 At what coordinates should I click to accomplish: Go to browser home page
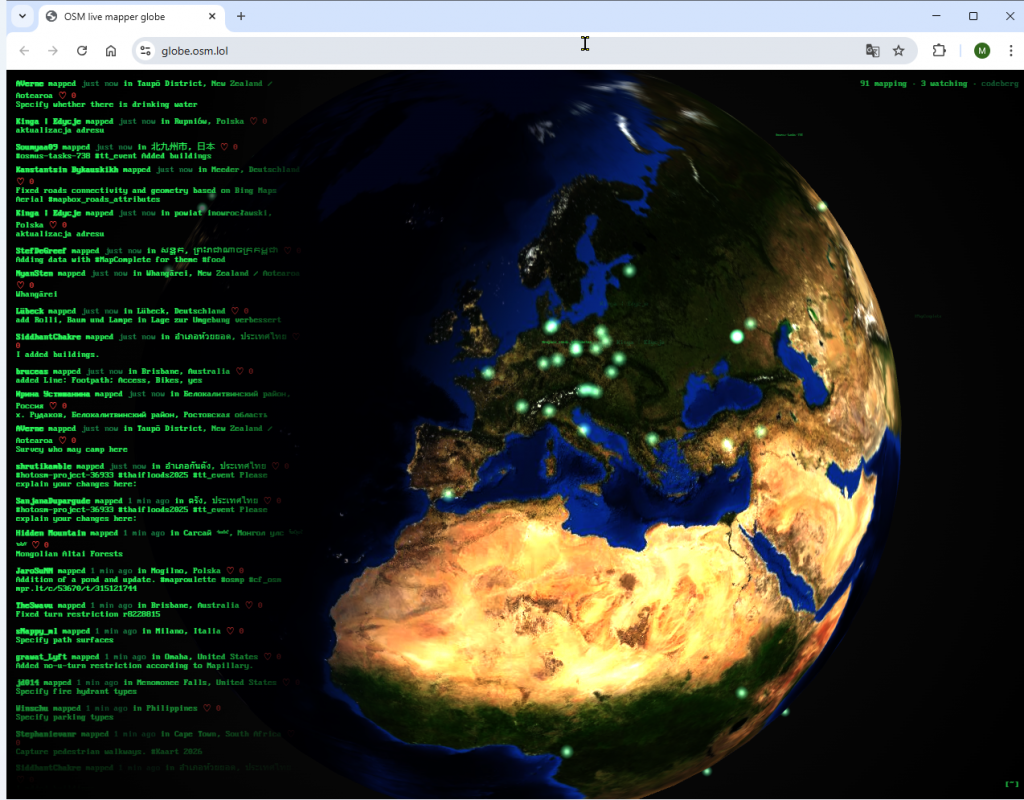click(111, 51)
